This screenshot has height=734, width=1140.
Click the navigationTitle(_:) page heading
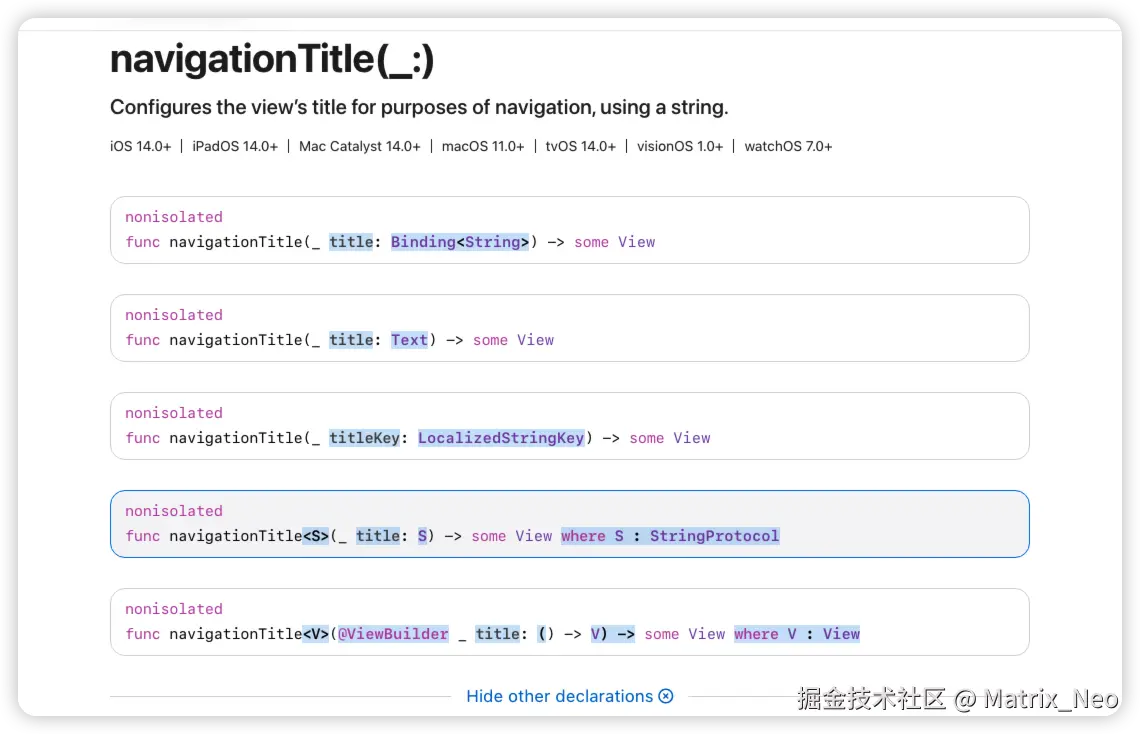click(272, 60)
